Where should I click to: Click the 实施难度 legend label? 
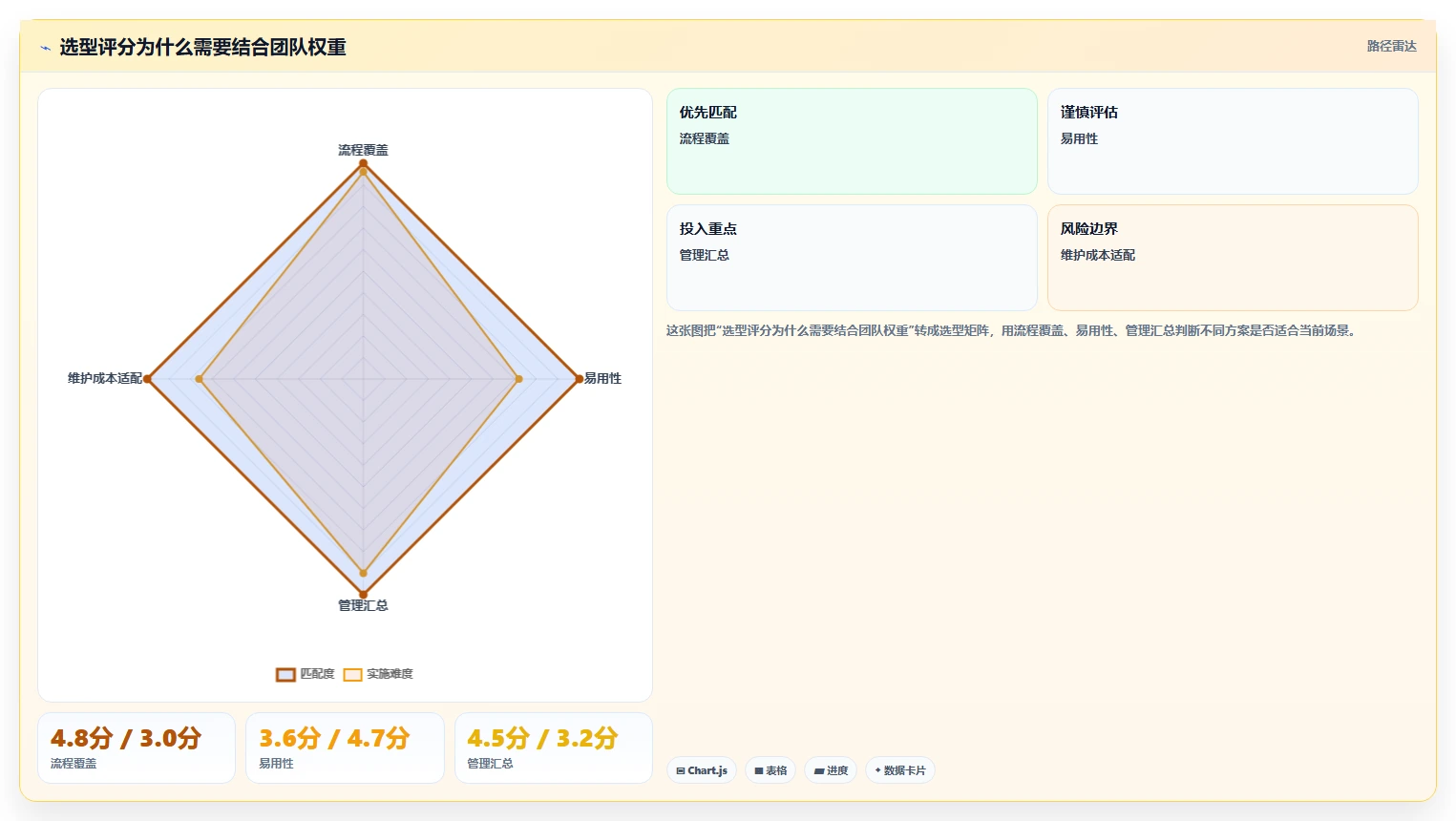point(390,674)
